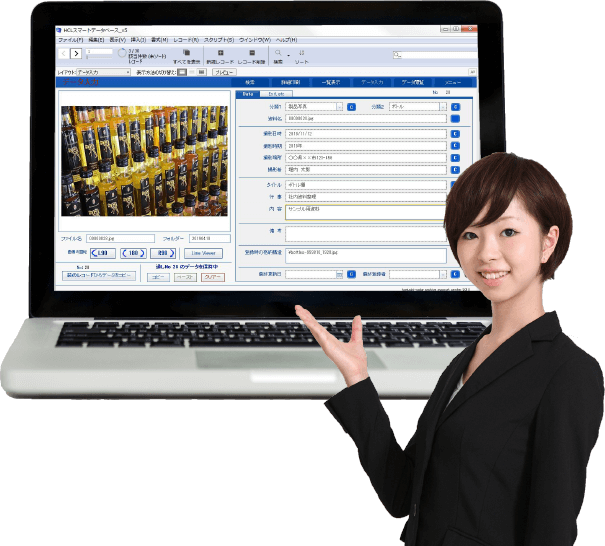Image resolution: width=605 pixels, height=546 pixels.
Task: Switch to table view icon
Action: click(201, 72)
